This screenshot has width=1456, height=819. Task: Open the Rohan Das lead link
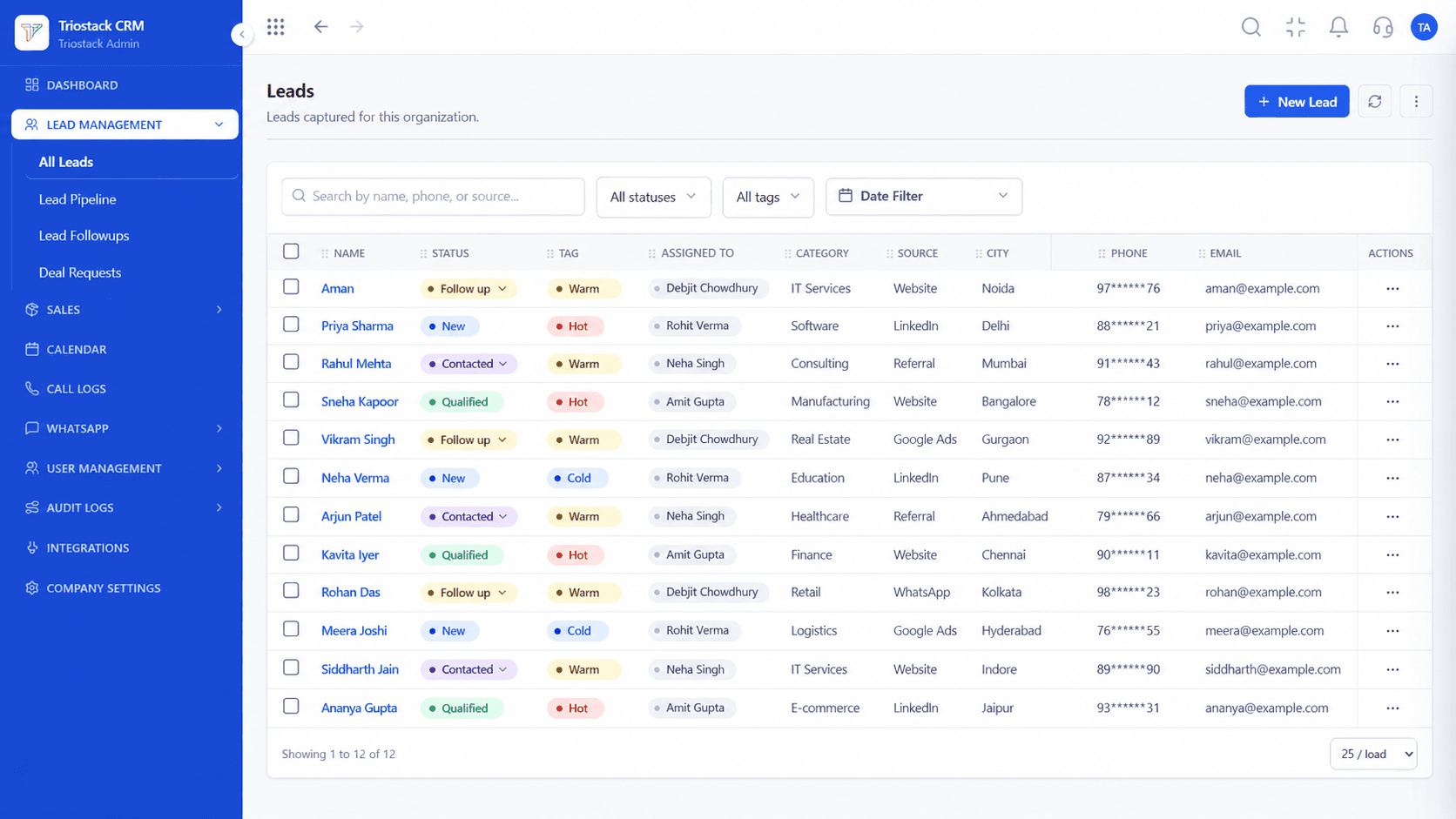click(x=351, y=593)
